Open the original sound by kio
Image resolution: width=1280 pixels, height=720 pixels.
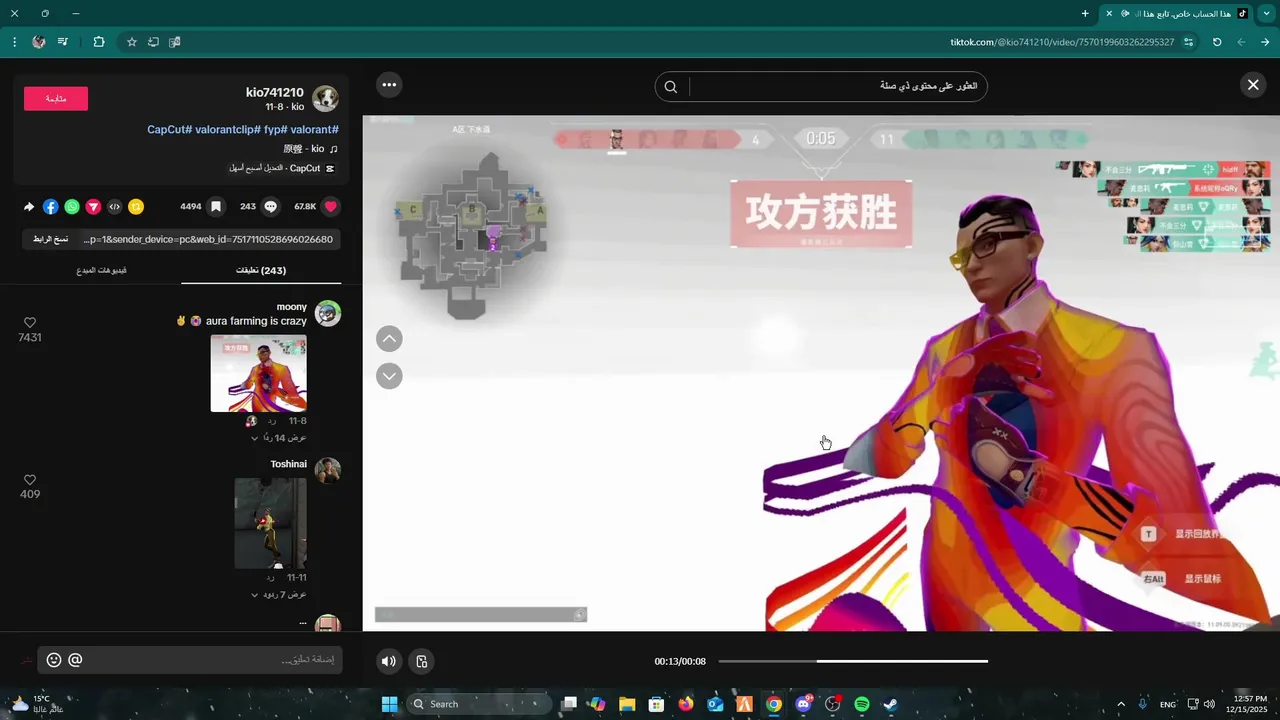311,149
